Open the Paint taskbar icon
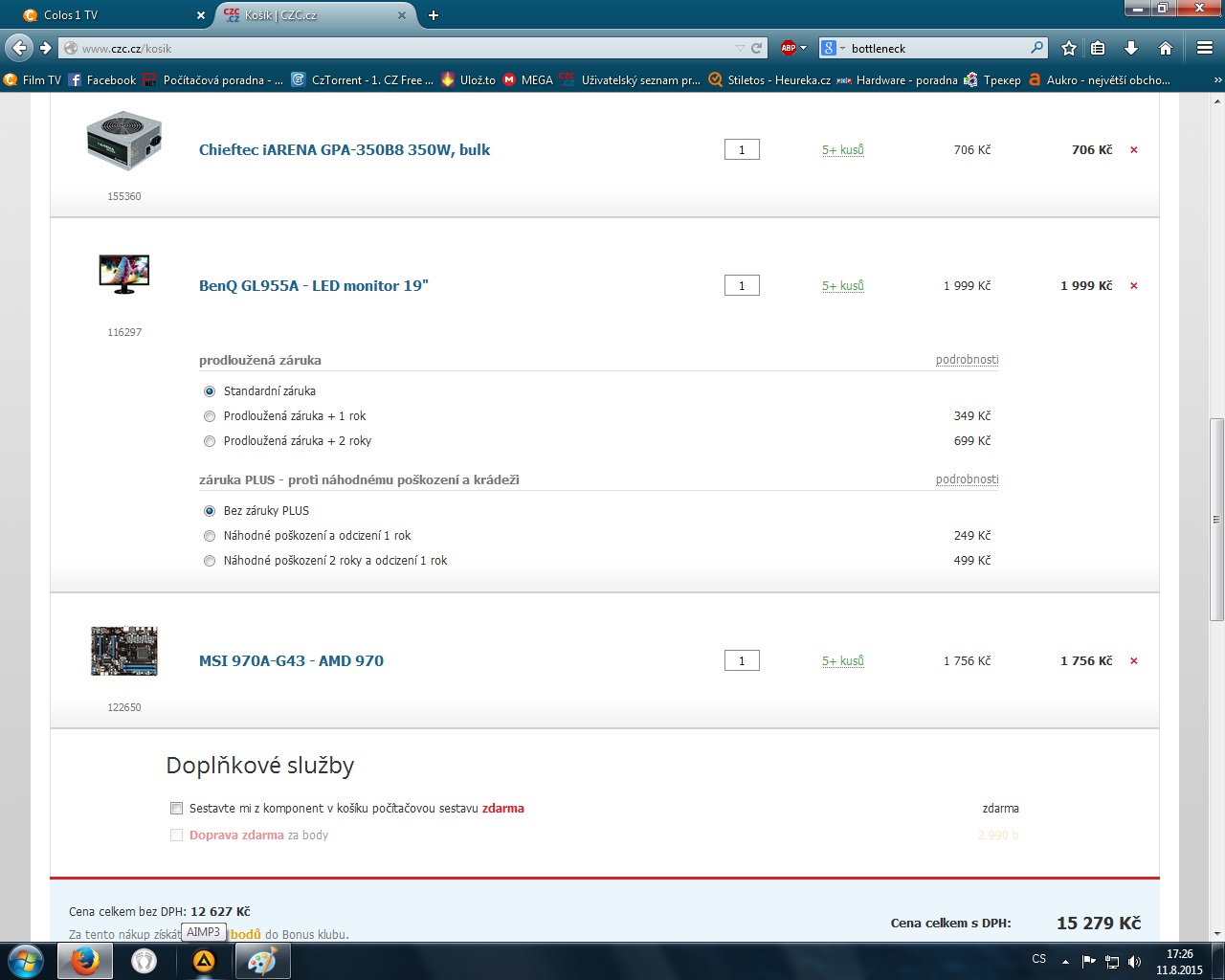Viewport: 1225px width, 980px height. click(262, 961)
